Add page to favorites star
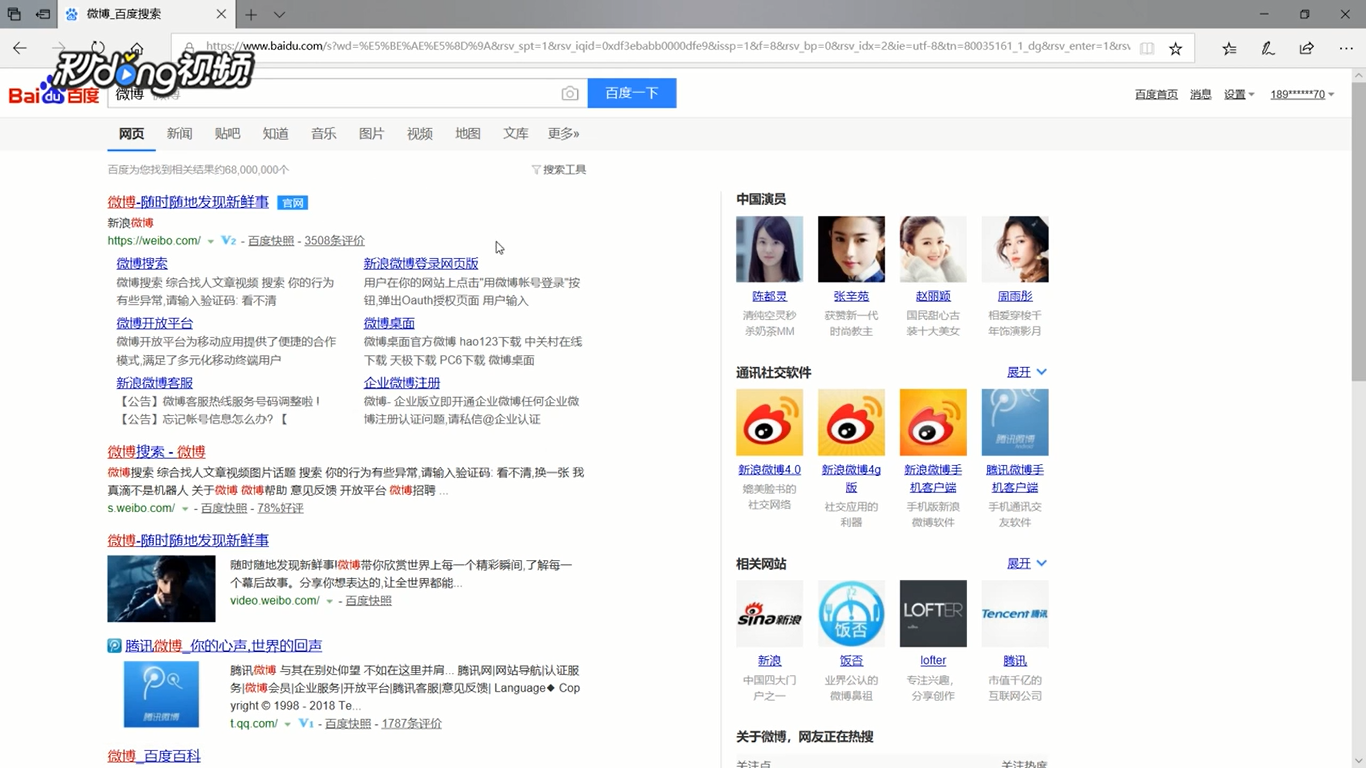The height and width of the screenshot is (768, 1366). pos(1176,48)
